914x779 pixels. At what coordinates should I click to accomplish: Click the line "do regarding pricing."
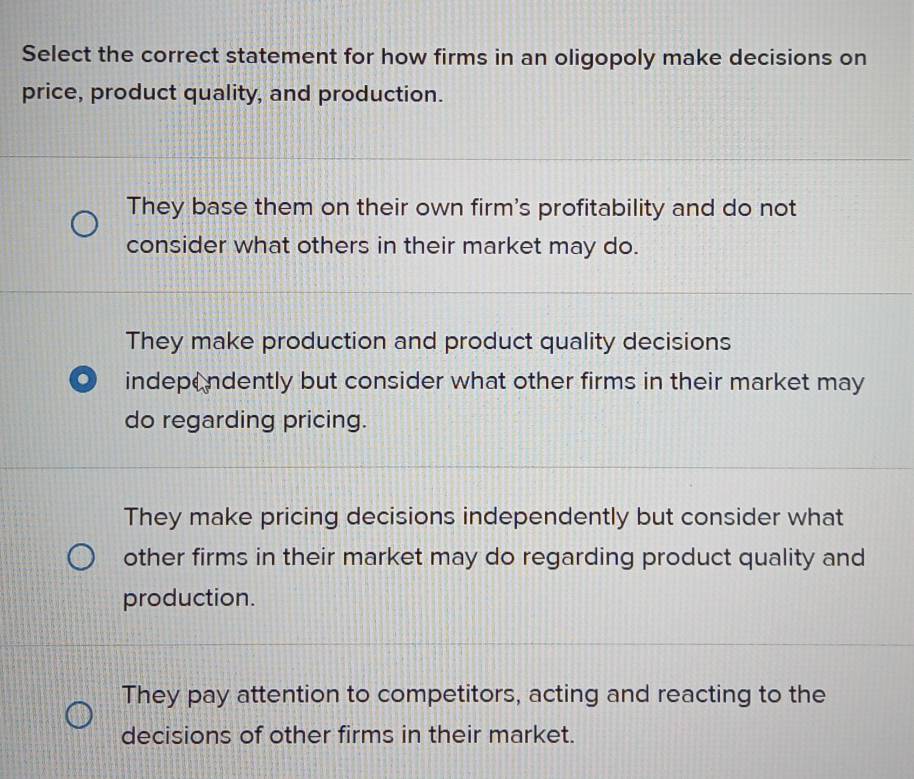coord(244,420)
